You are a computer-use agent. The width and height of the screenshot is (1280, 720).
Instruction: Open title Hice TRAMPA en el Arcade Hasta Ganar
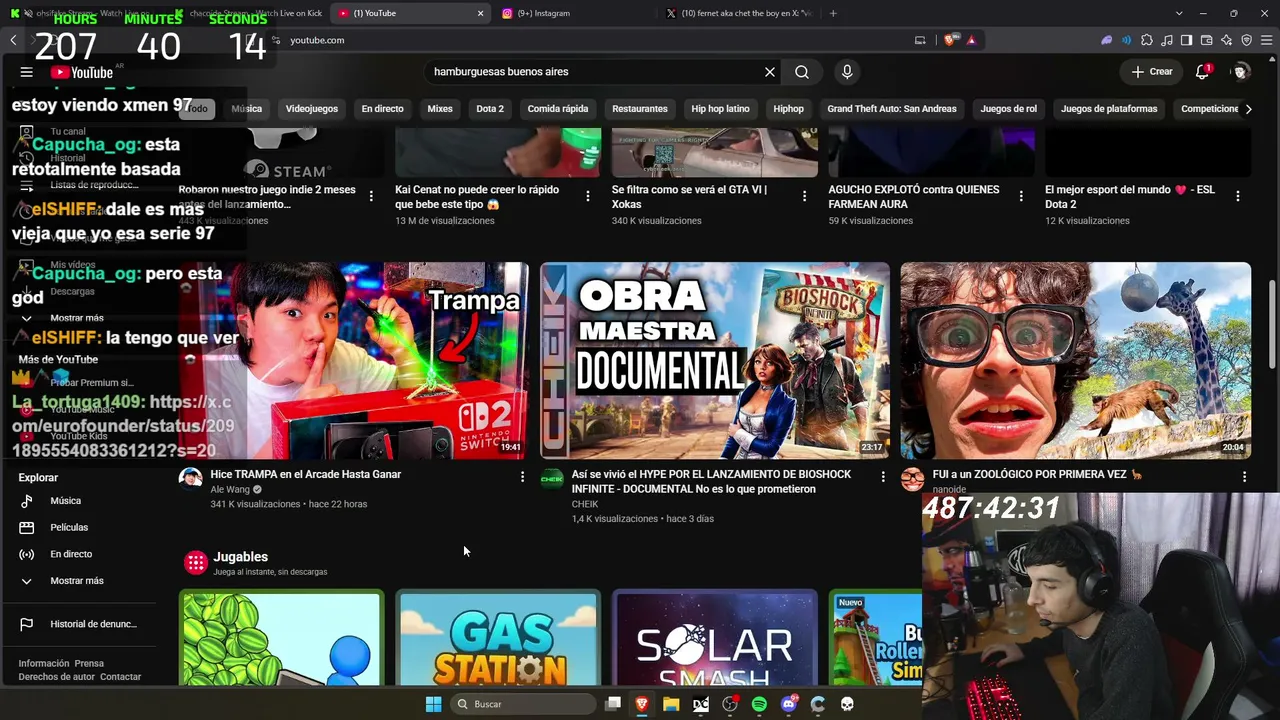click(306, 474)
